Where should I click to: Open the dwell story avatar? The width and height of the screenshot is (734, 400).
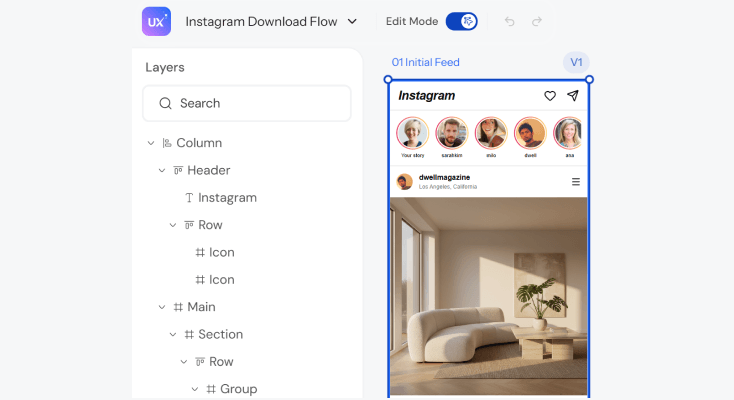[530, 133]
